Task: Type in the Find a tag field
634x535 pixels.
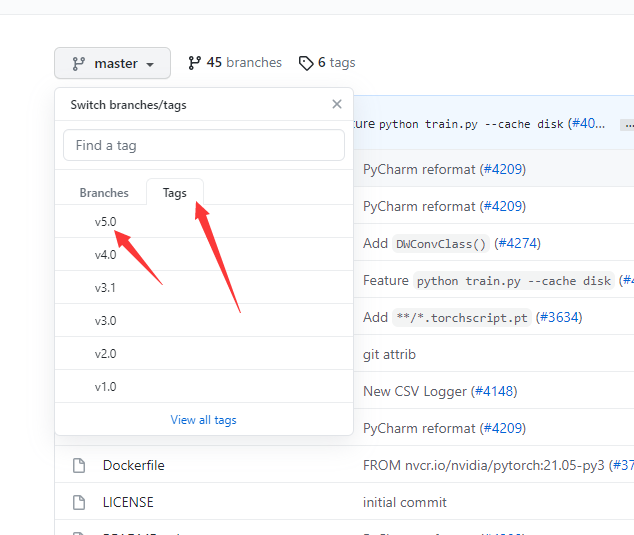Action: tap(204, 145)
